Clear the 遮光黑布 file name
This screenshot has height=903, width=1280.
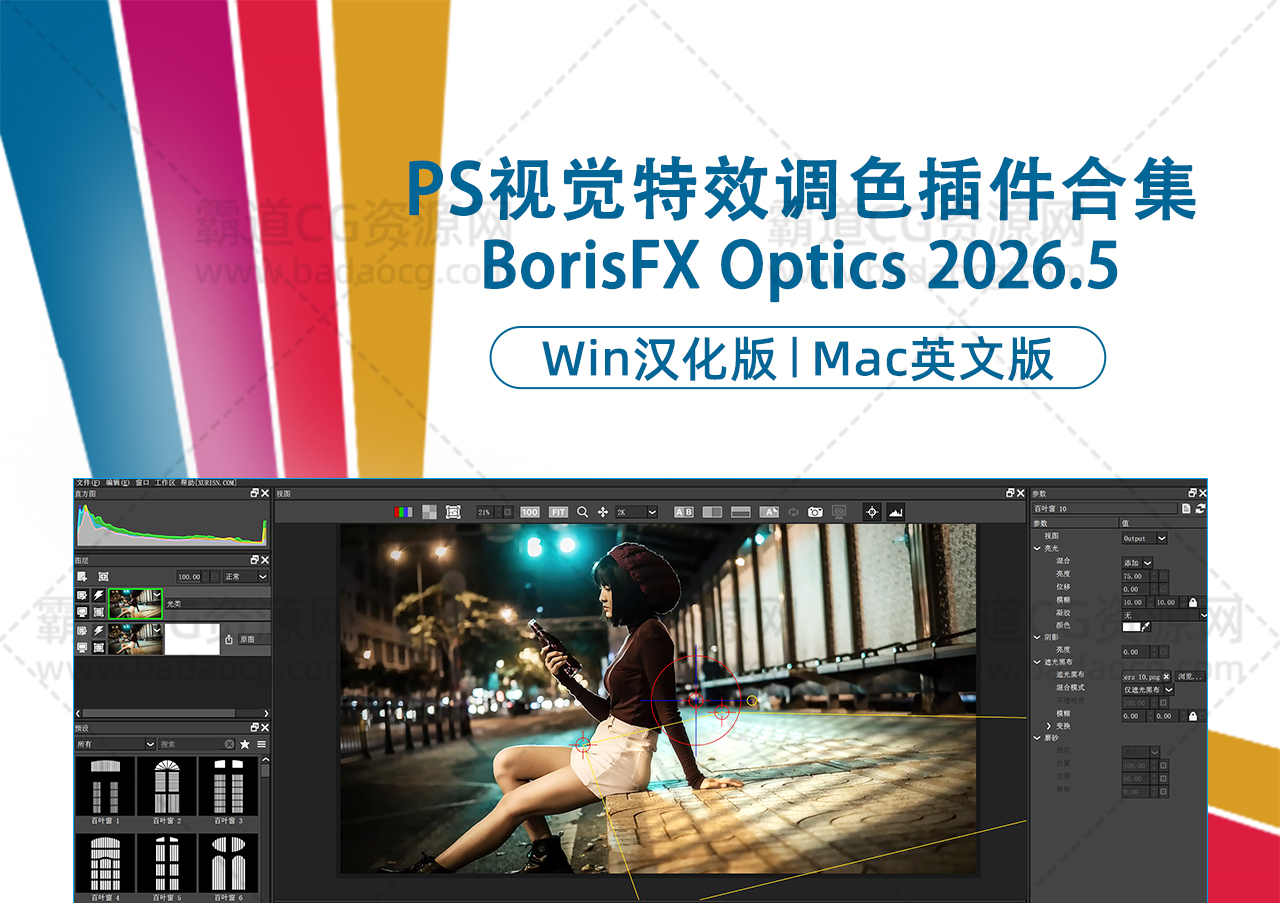pos(1166,676)
